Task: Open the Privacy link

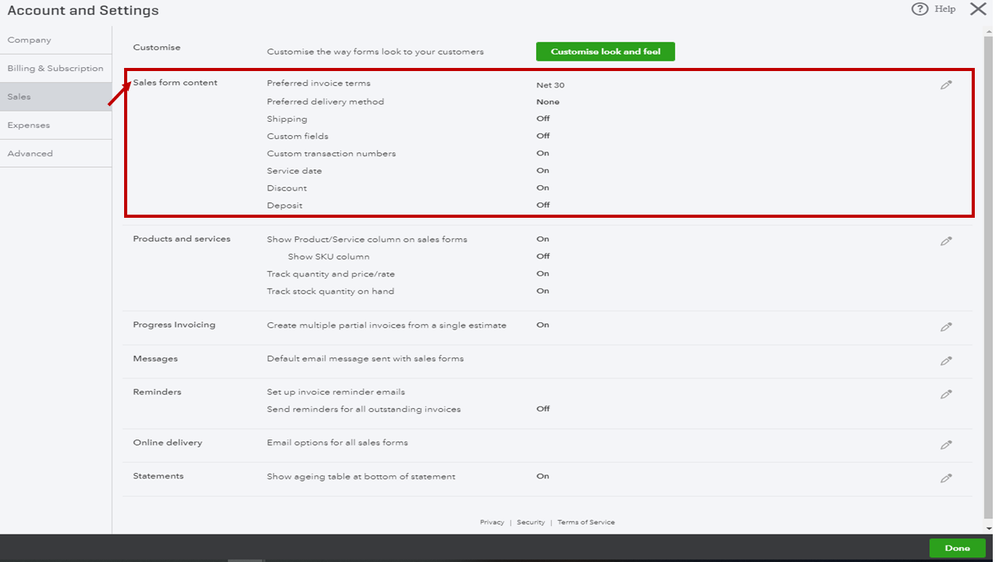Action: tap(492, 522)
